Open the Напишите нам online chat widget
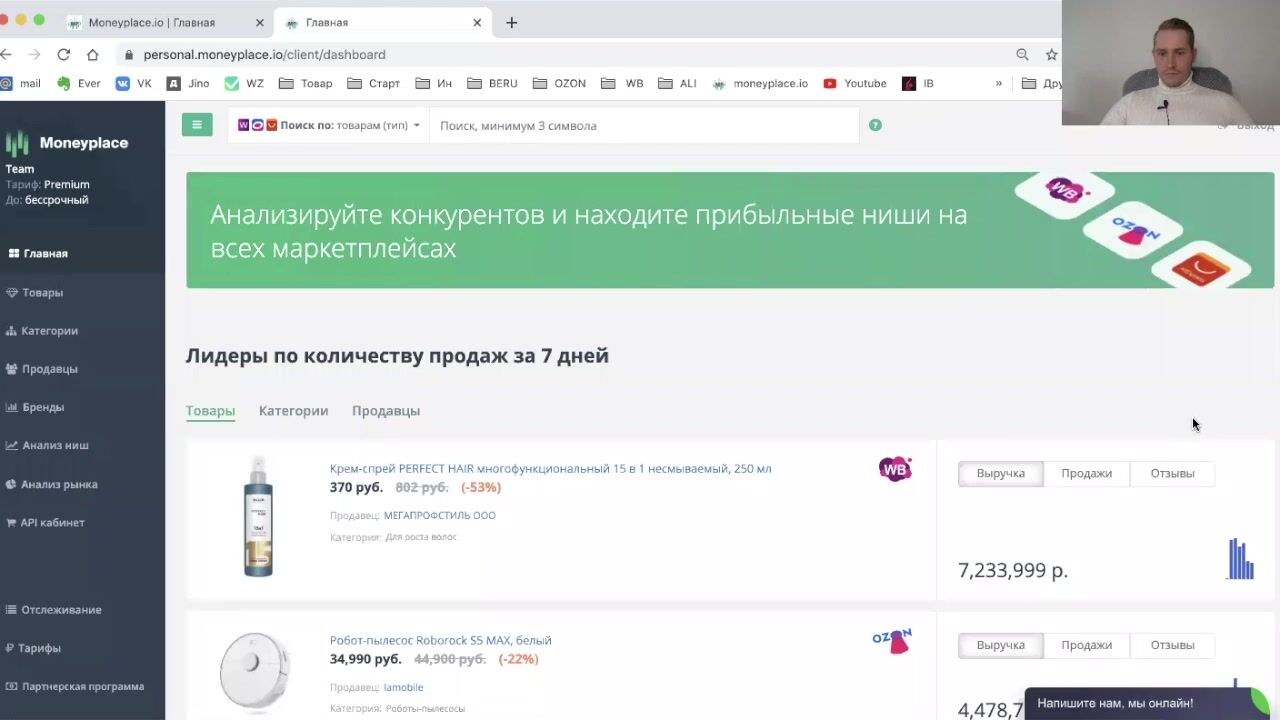The height and width of the screenshot is (720, 1280). [1148, 703]
